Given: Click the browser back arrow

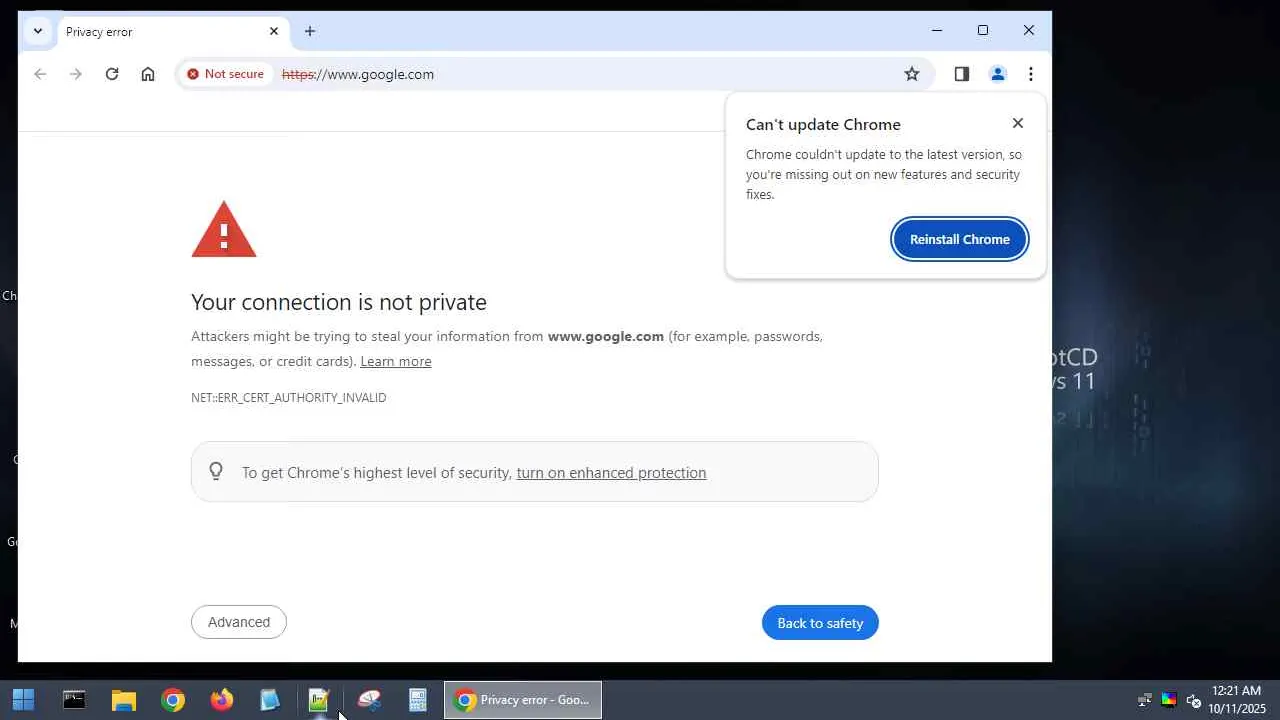Looking at the screenshot, I should (x=40, y=74).
